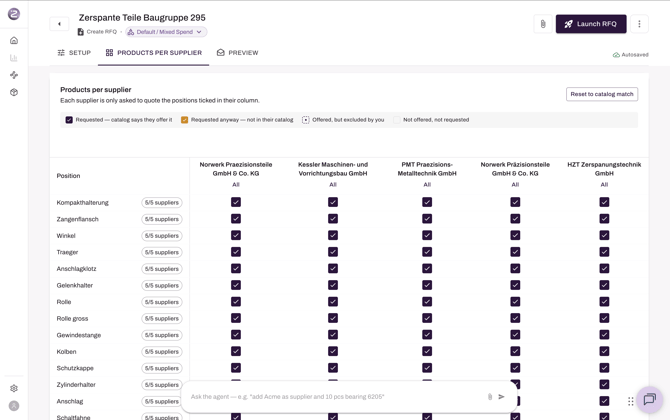
Task: Click the HZT Zerspanungstechnik GmbH header
Action: coord(604,169)
